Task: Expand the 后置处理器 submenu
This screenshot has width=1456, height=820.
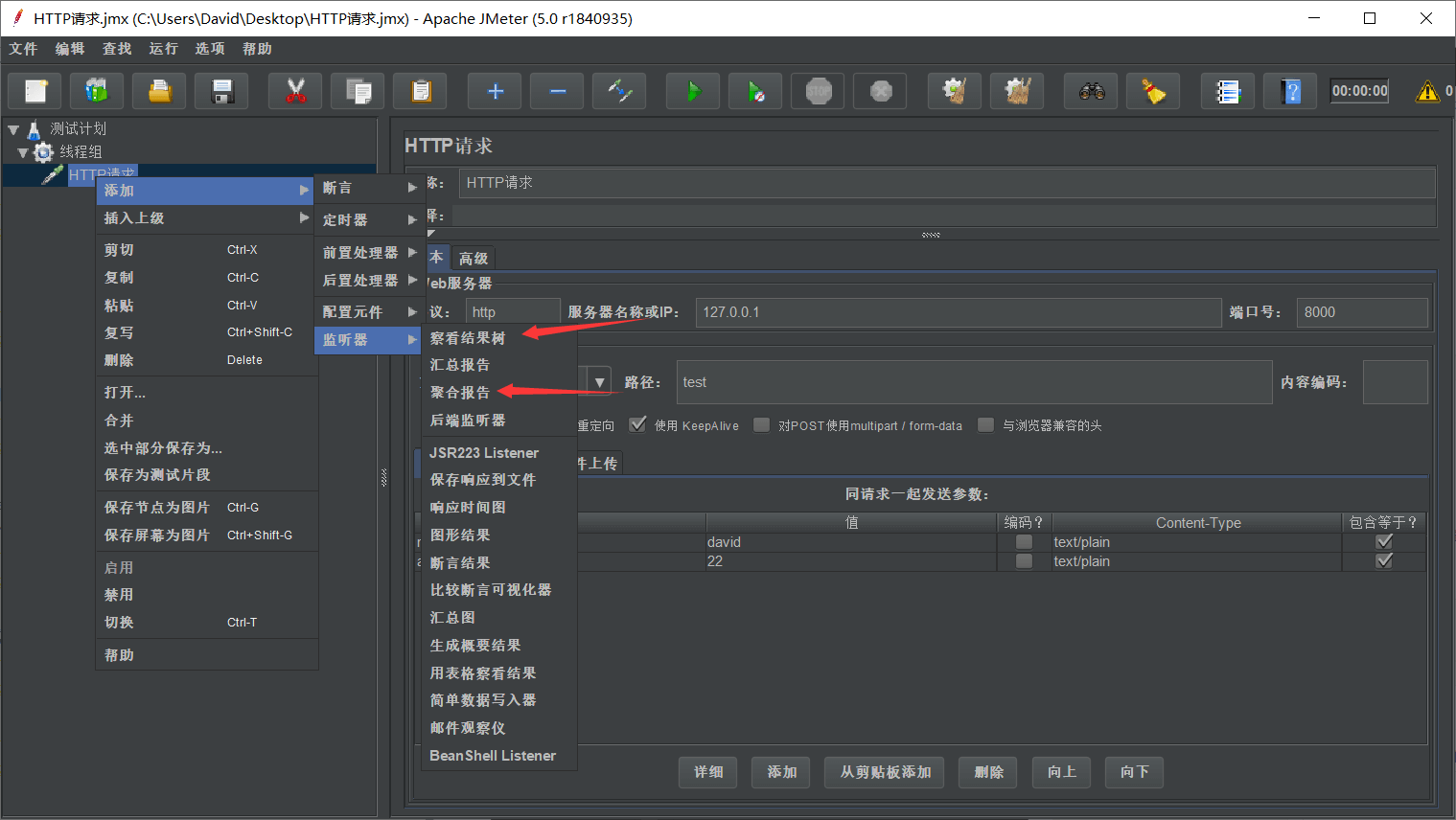Action: coord(368,280)
